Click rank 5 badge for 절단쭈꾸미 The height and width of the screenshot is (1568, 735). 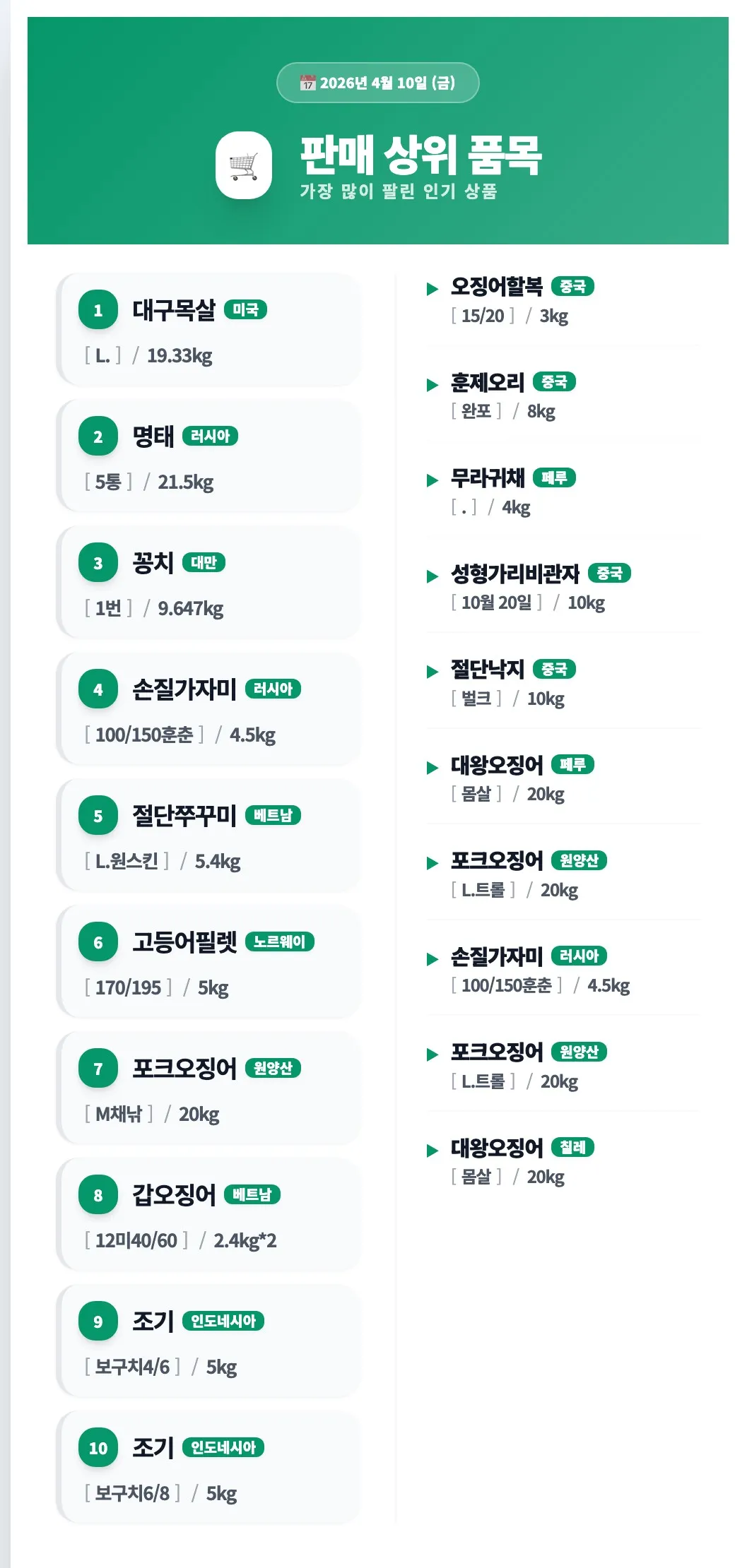click(x=98, y=816)
